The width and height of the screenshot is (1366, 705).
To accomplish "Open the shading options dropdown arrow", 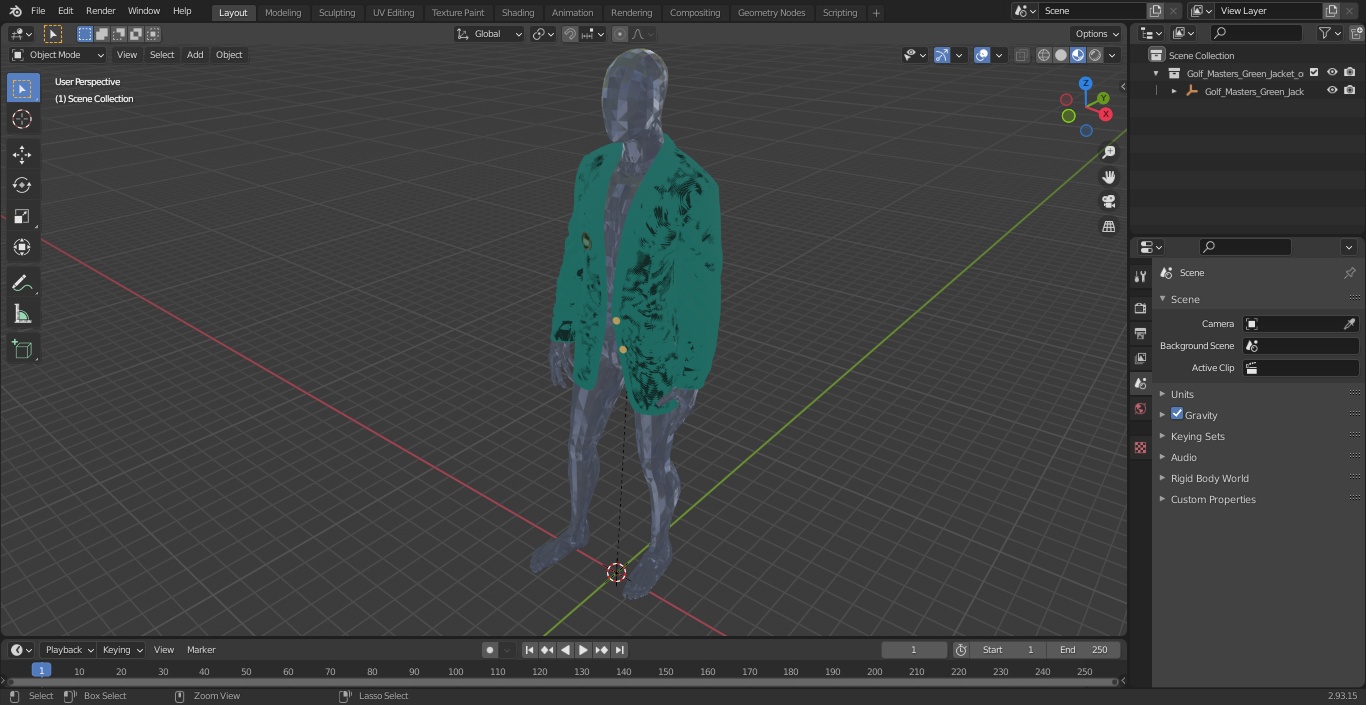I will (x=1112, y=55).
